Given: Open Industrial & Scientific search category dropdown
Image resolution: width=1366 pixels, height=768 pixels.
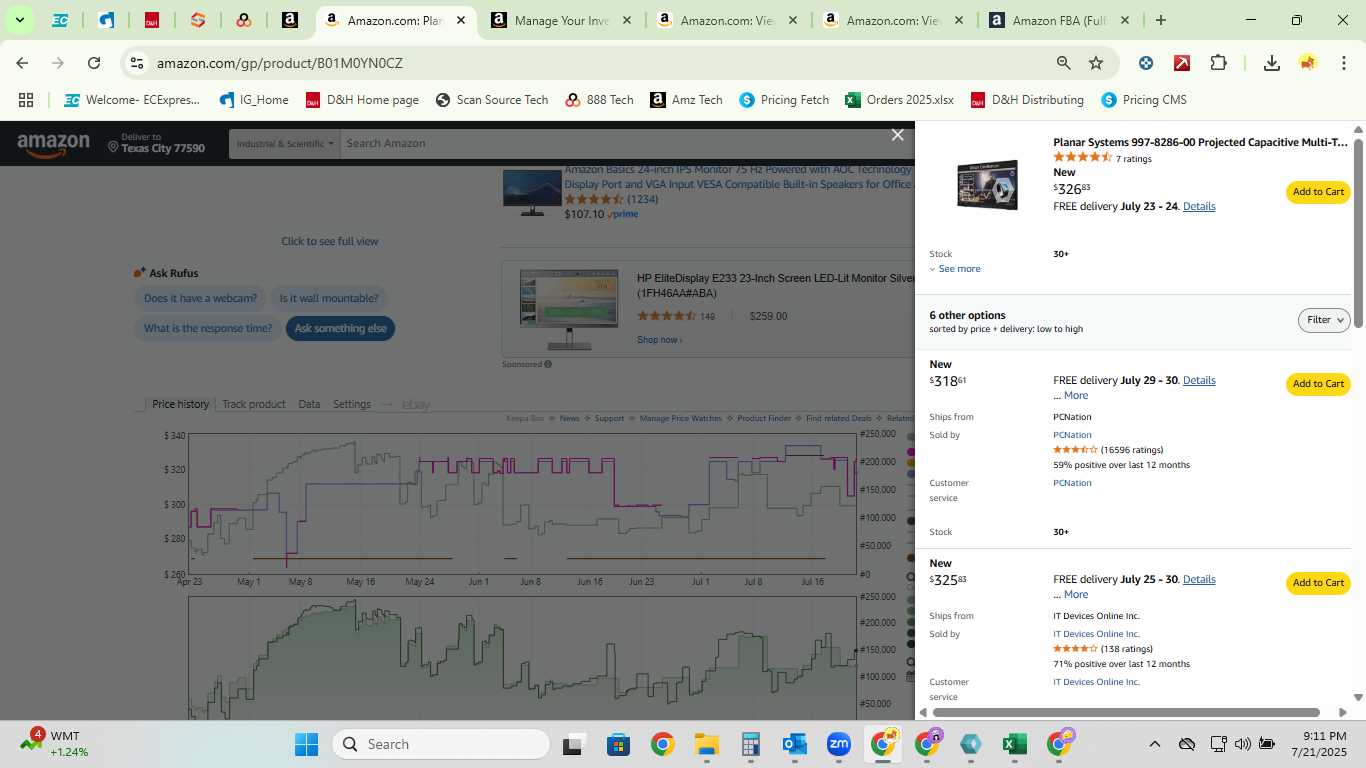Looking at the screenshot, I should click(x=284, y=143).
